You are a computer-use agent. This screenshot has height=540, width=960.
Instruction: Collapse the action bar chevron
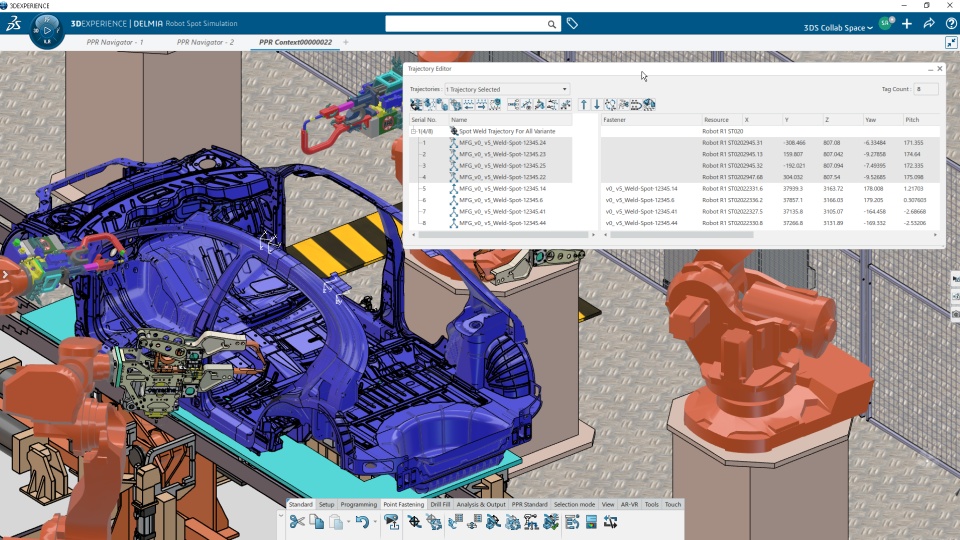coord(281,516)
